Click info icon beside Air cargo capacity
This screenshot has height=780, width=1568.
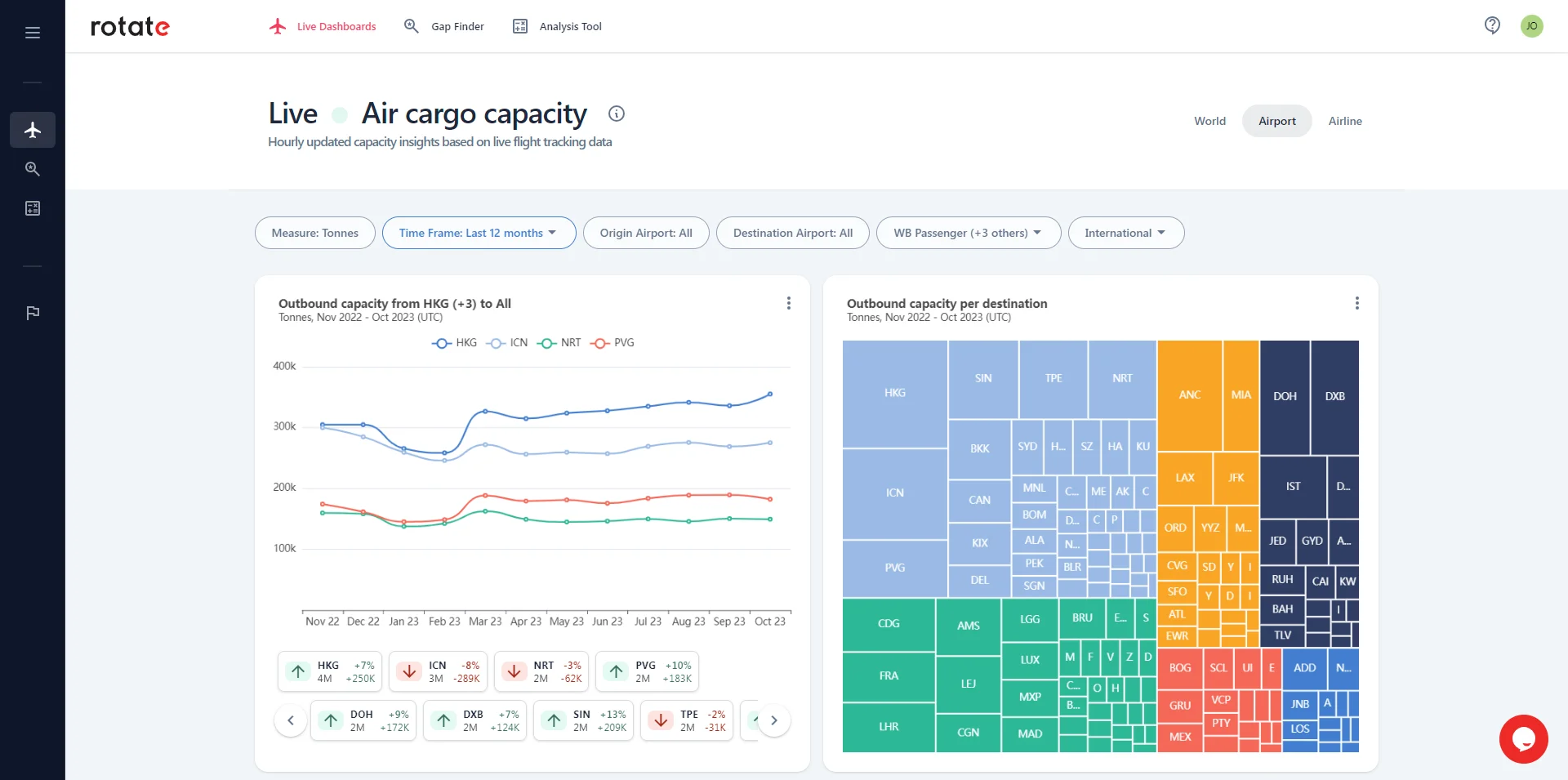pos(617,114)
